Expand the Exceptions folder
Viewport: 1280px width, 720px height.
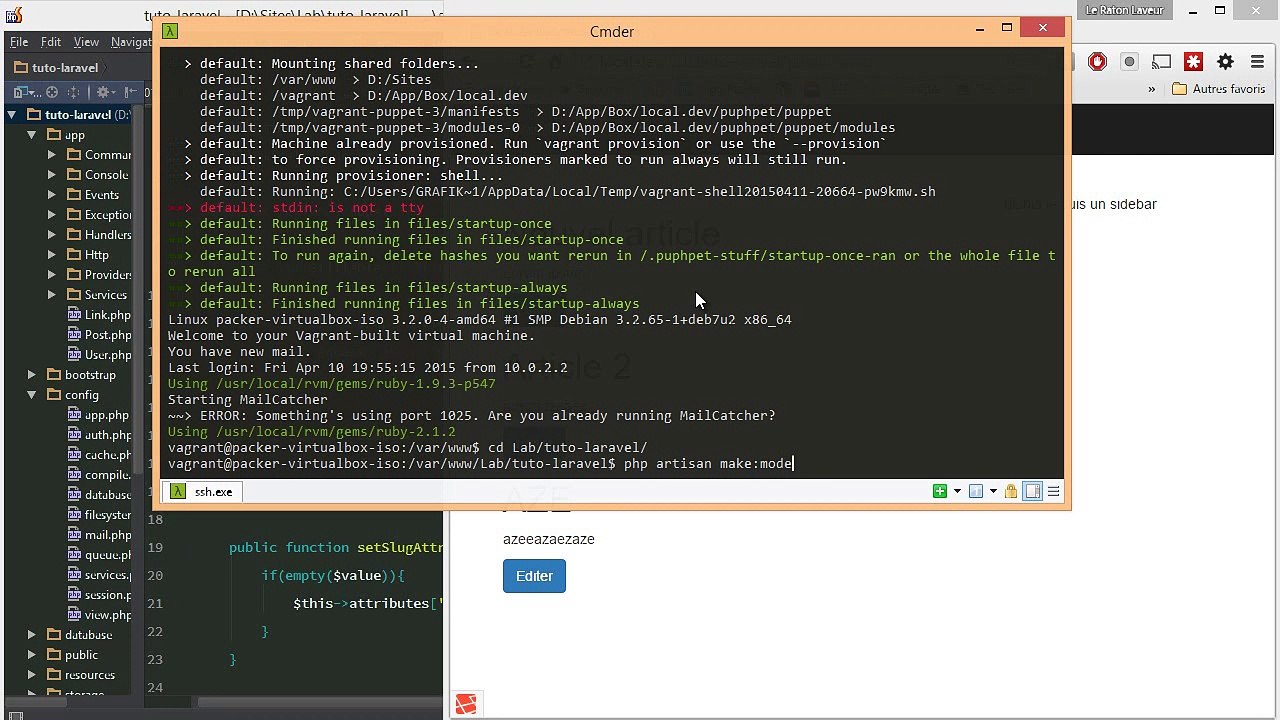(52, 215)
